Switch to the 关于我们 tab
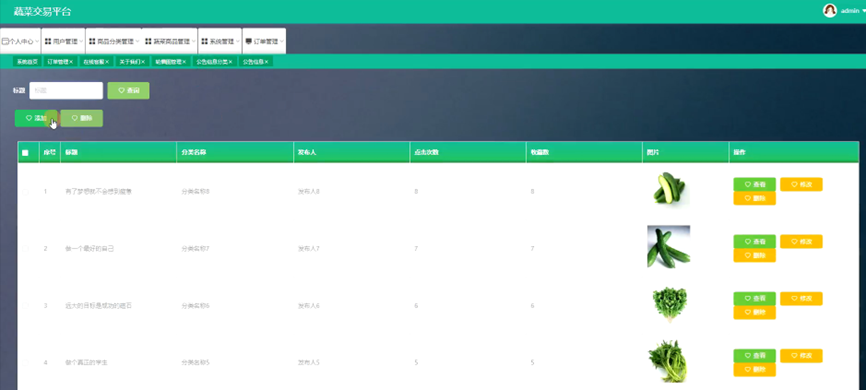Image resolution: width=866 pixels, height=390 pixels. click(x=132, y=62)
